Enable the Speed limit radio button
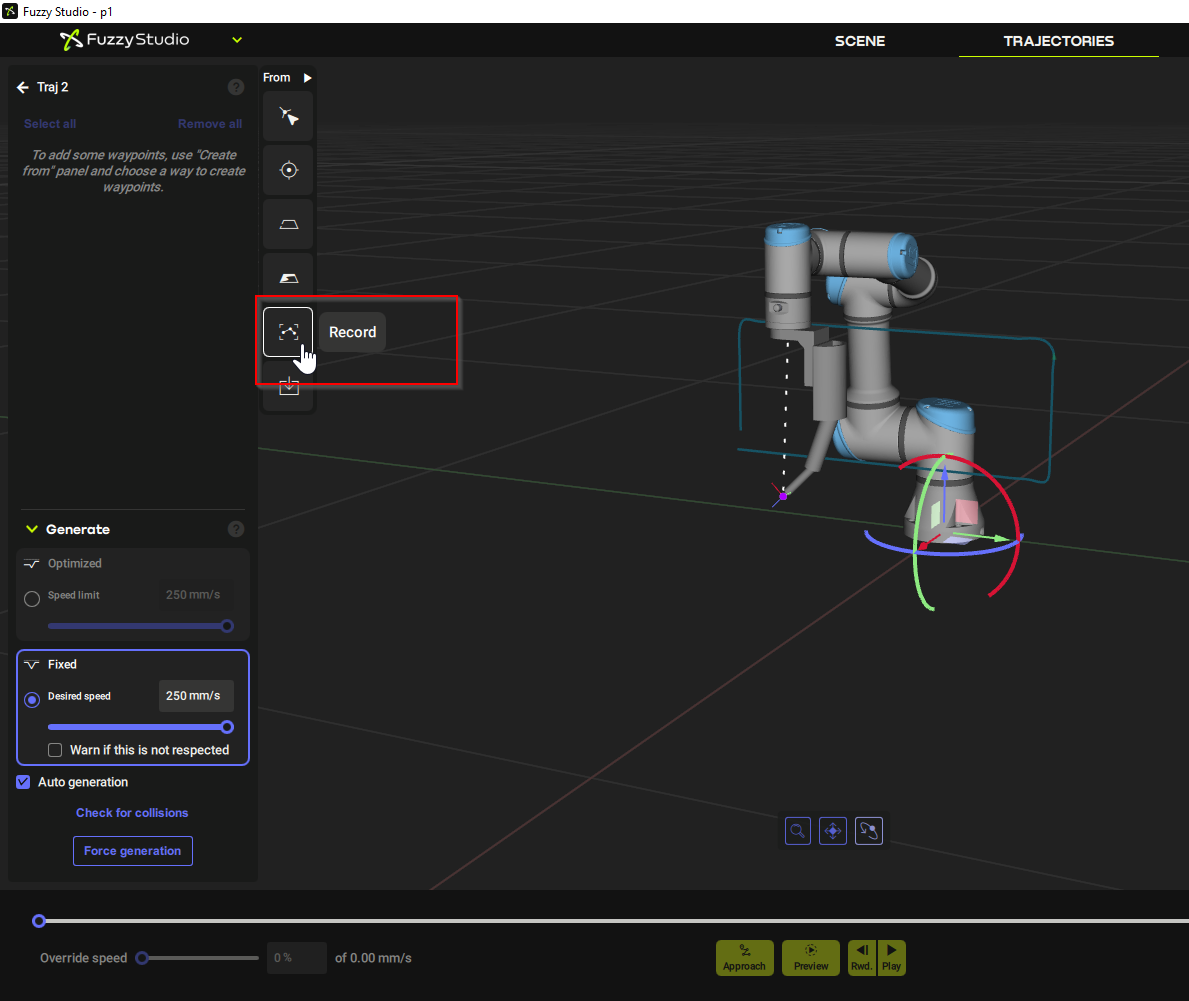 [31, 598]
